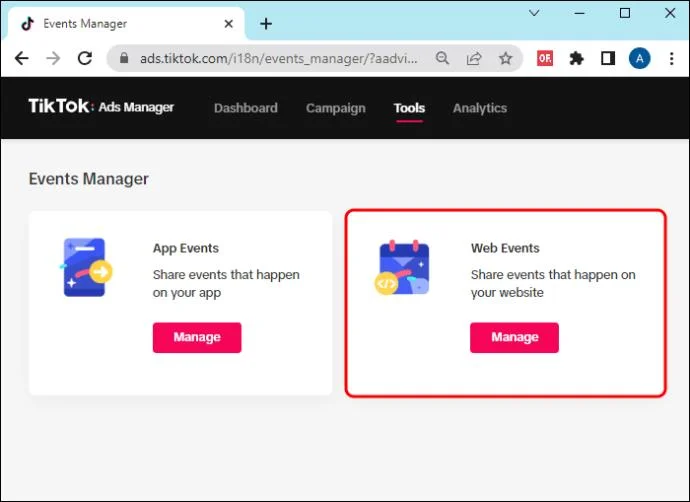This screenshot has width=690, height=502.
Task: Click Manage under Web Events
Action: point(514,337)
